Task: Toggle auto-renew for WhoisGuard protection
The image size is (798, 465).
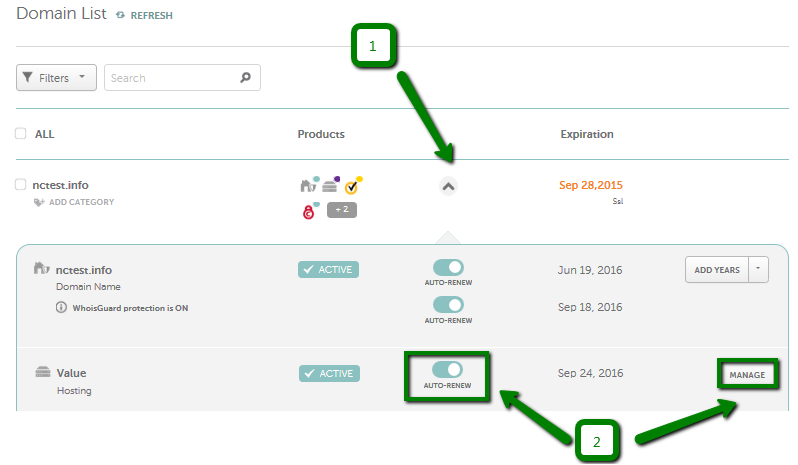Action: (x=448, y=305)
